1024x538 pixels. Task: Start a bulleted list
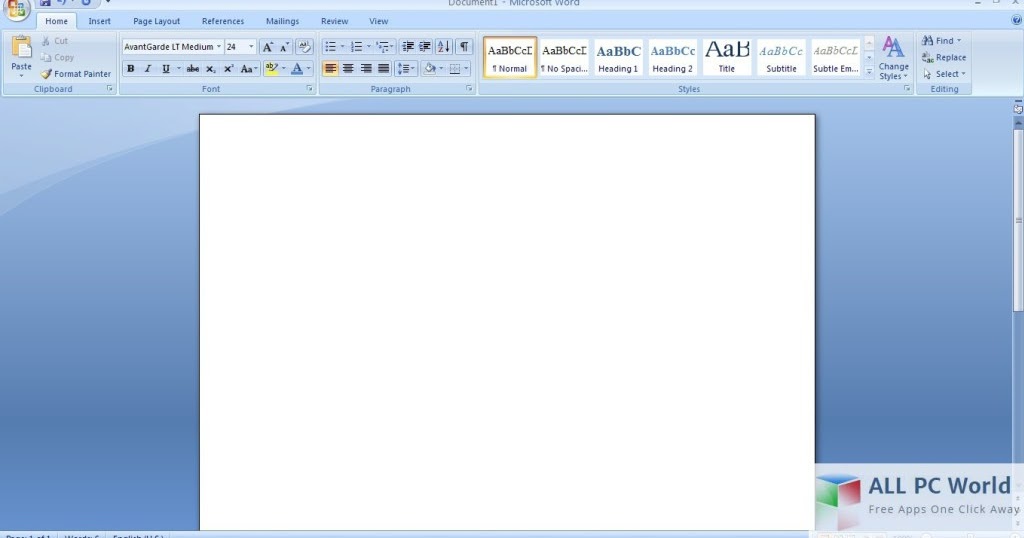click(x=330, y=47)
